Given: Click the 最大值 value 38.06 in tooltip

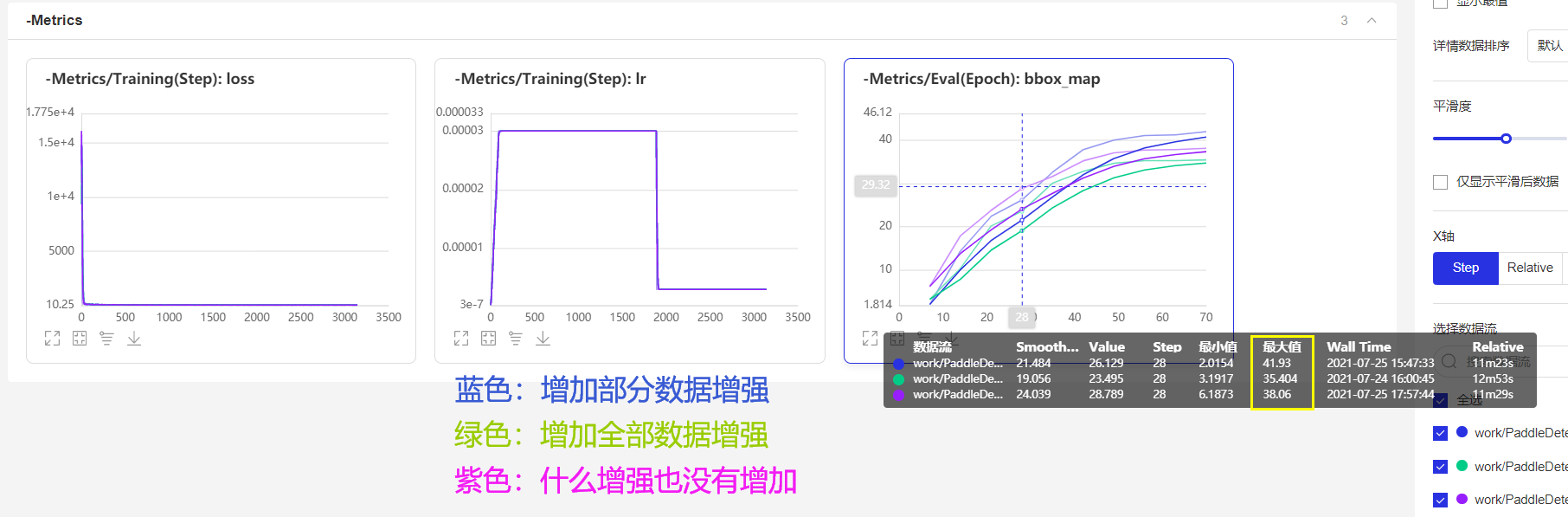Looking at the screenshot, I should pyautogui.click(x=1276, y=394).
